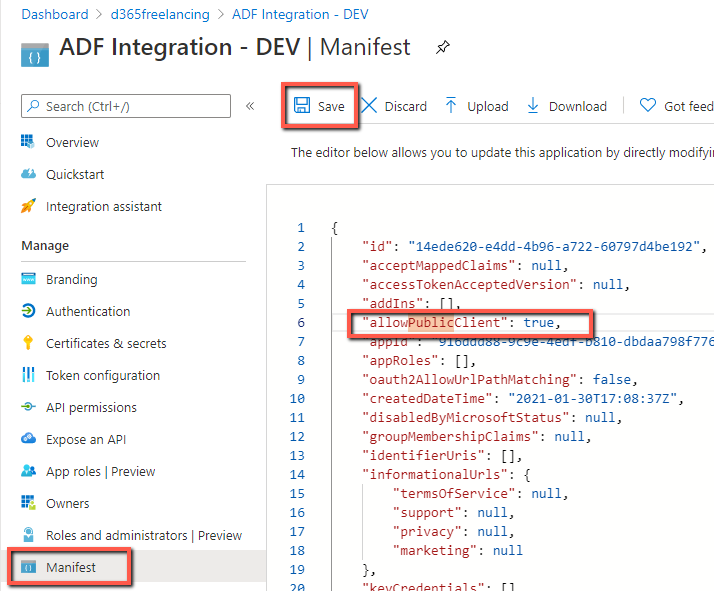Image resolution: width=714 pixels, height=591 pixels.
Task: Pin the ADF Integration Manifest blade
Action: [x=443, y=47]
